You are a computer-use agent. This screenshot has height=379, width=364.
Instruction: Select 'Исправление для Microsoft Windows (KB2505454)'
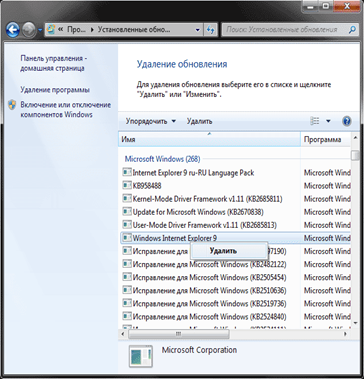209,277
